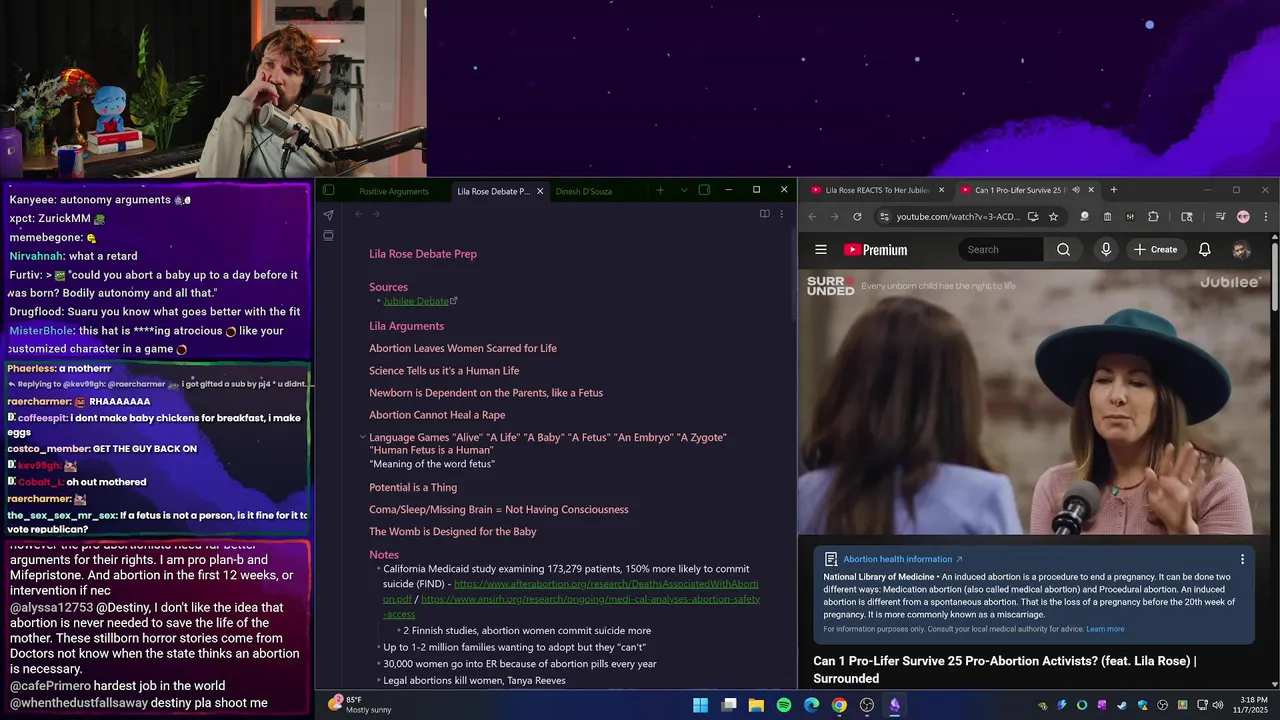Click YouTube Create button

1156,250
